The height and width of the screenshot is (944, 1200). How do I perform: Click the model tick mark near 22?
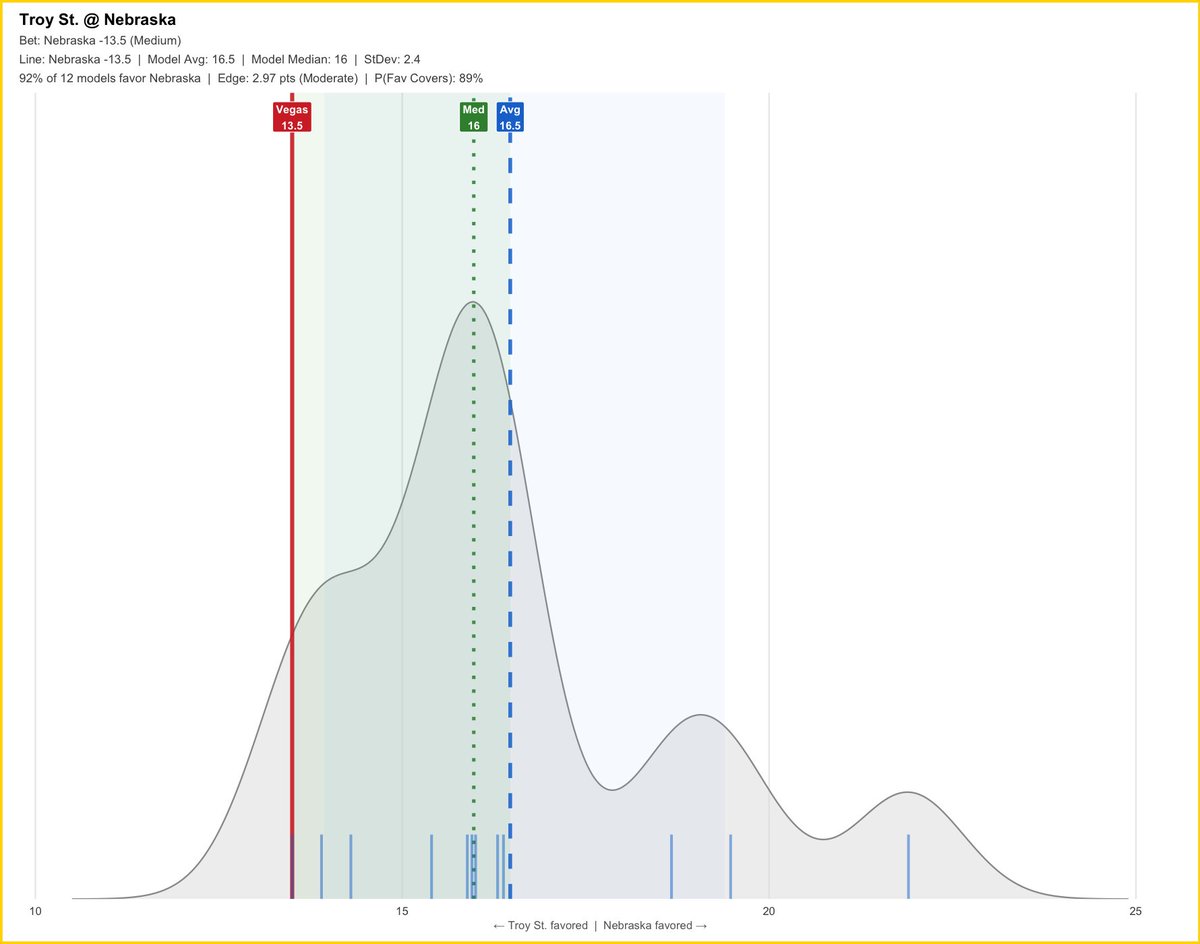pyautogui.click(x=908, y=866)
